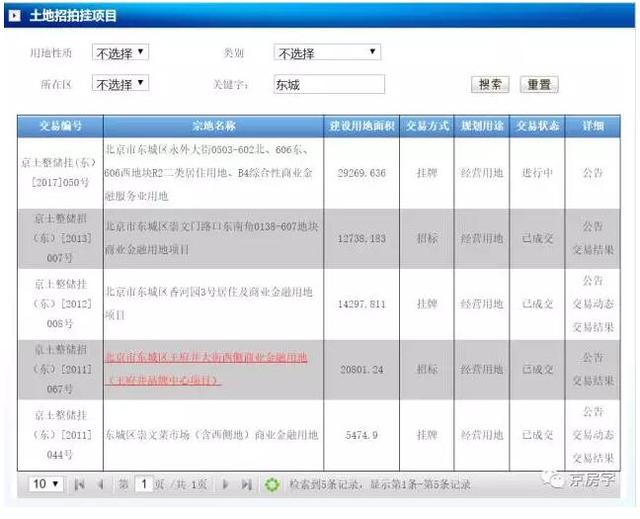Select the 东城区崇文菜市场 parcel name
This screenshot has width=640, height=519.
(x=211, y=435)
